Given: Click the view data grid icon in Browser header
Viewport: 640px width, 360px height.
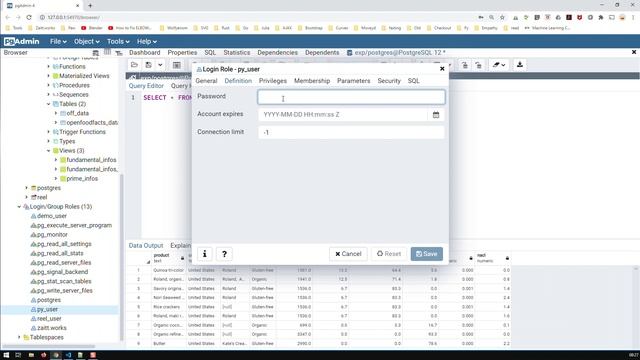Looking at the screenshot, I should [x=107, y=53].
